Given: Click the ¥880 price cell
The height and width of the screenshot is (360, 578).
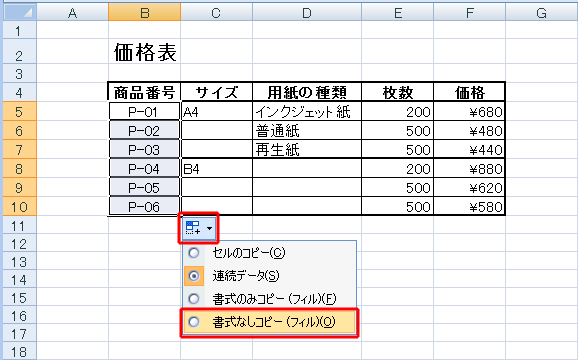Looking at the screenshot, I should coord(469,169).
